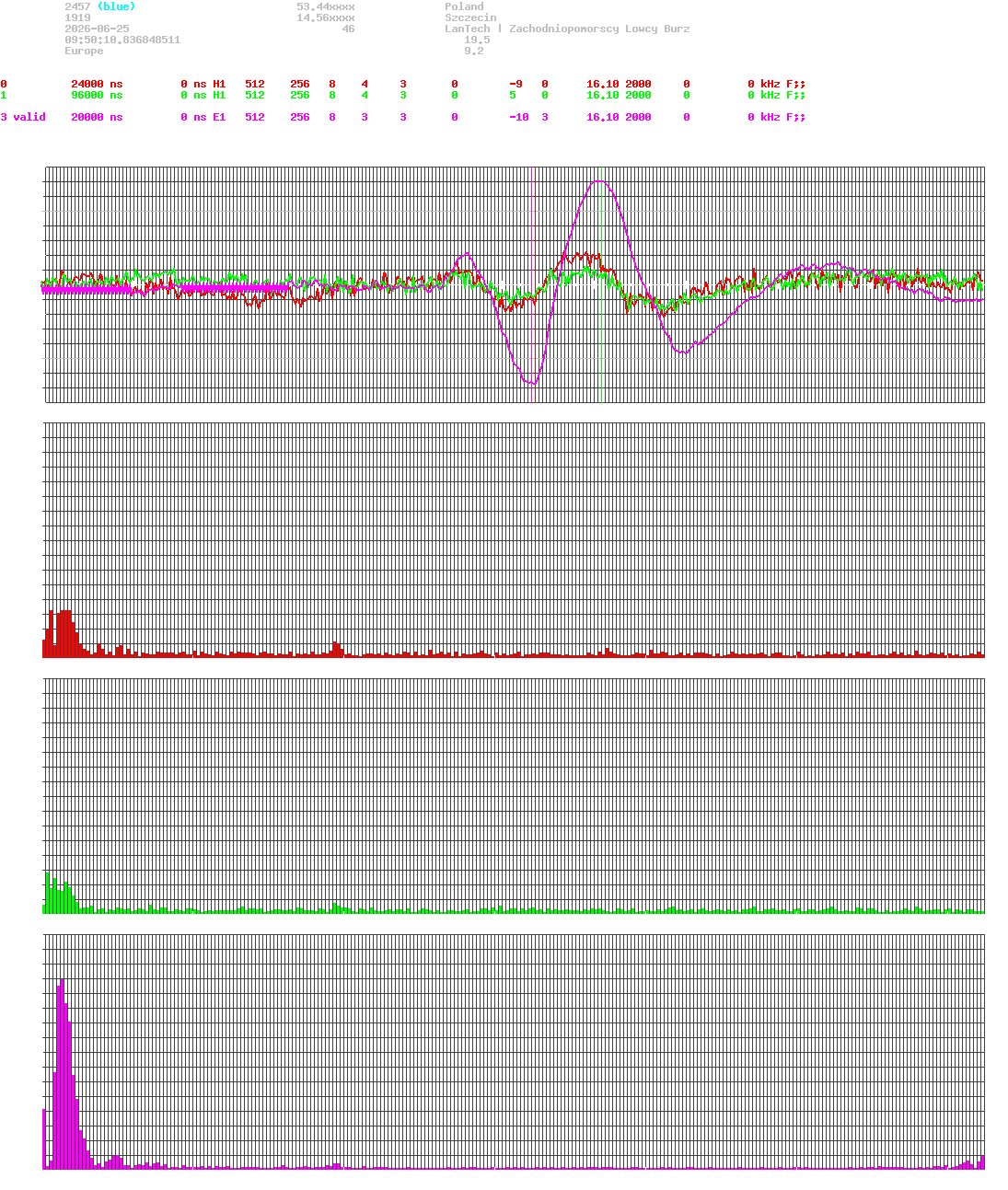Click 'kHz F;;' in the magenta row

(x=782, y=117)
